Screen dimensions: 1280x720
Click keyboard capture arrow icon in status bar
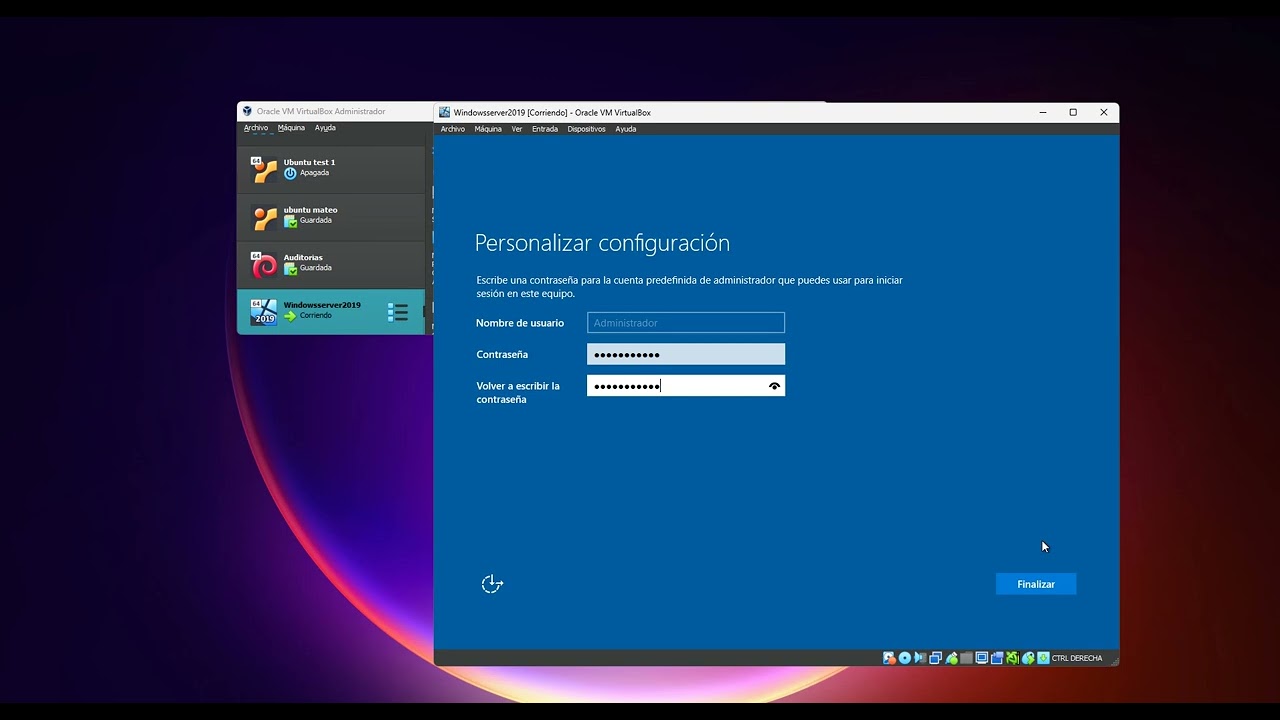(x=1043, y=658)
